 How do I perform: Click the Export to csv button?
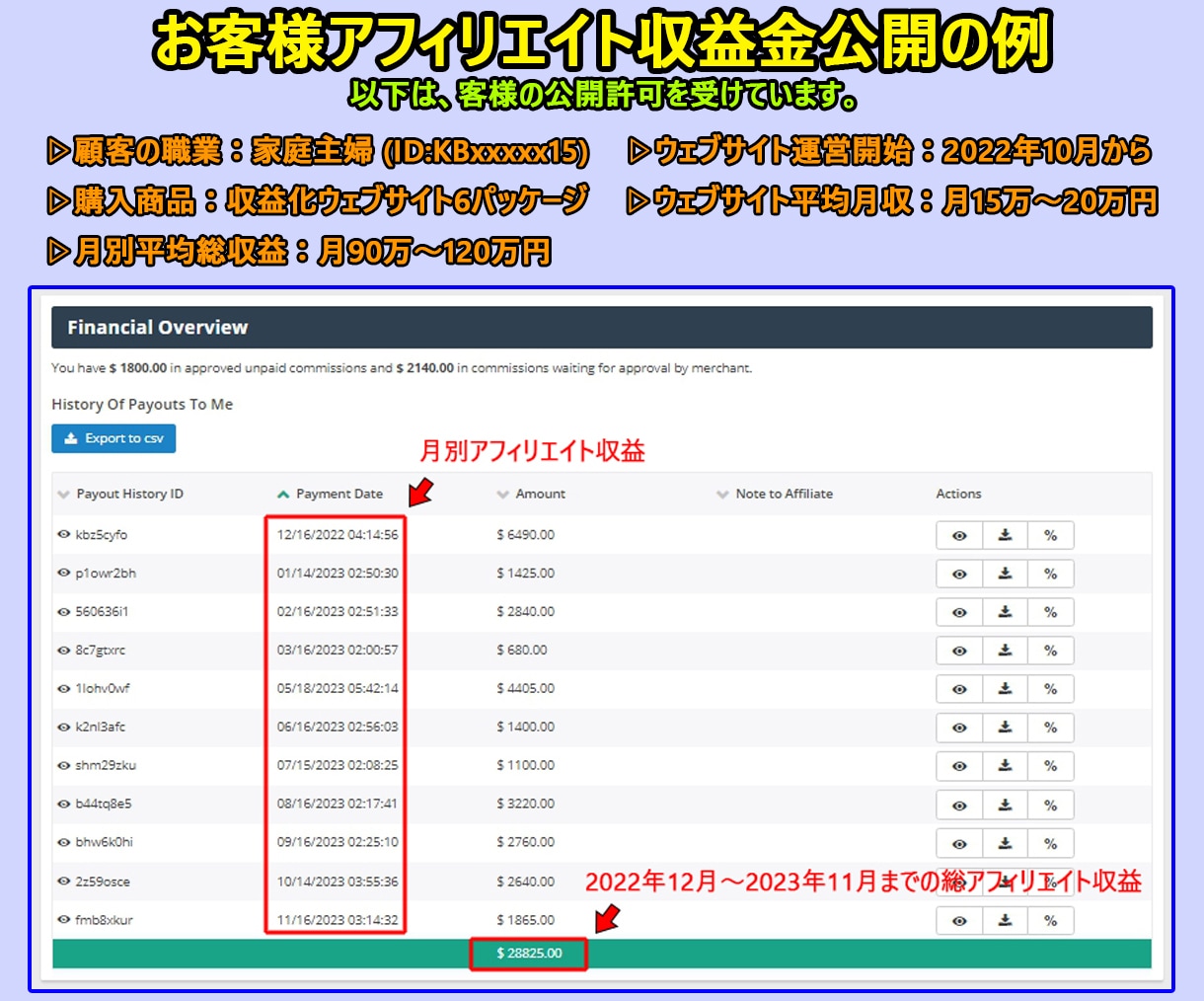point(113,438)
